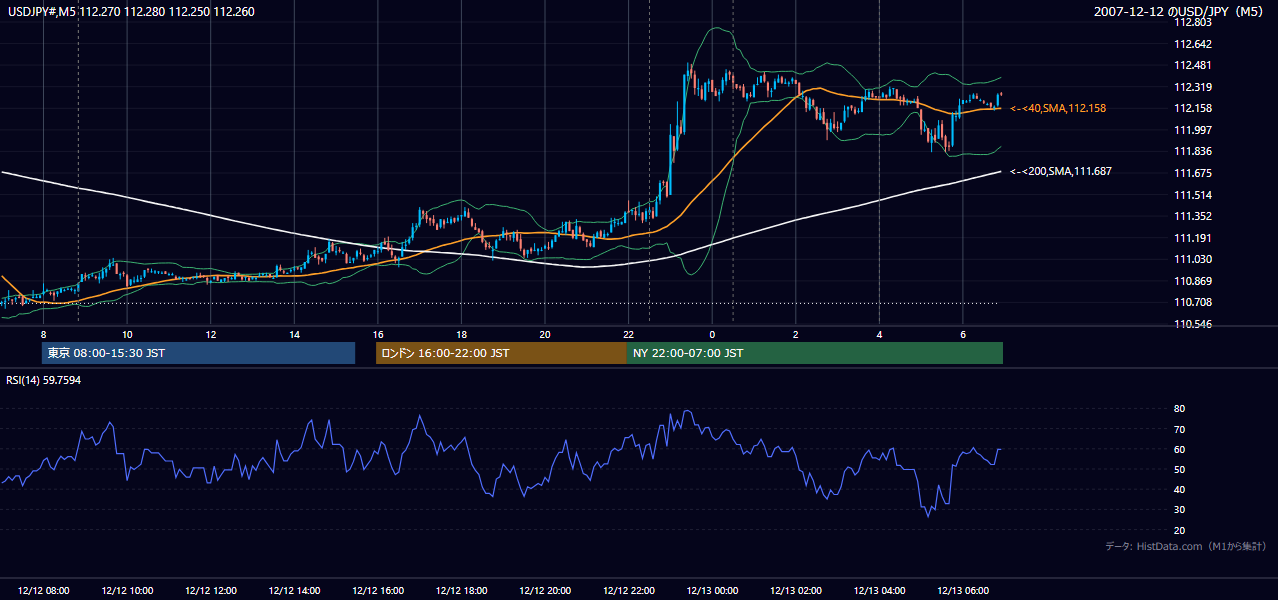The width and height of the screenshot is (1278, 600).
Task: Click hour label 14 under the price chart
Action: 294,333
